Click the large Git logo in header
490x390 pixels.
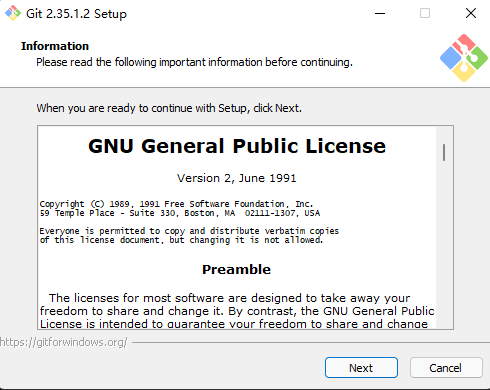pos(464,58)
